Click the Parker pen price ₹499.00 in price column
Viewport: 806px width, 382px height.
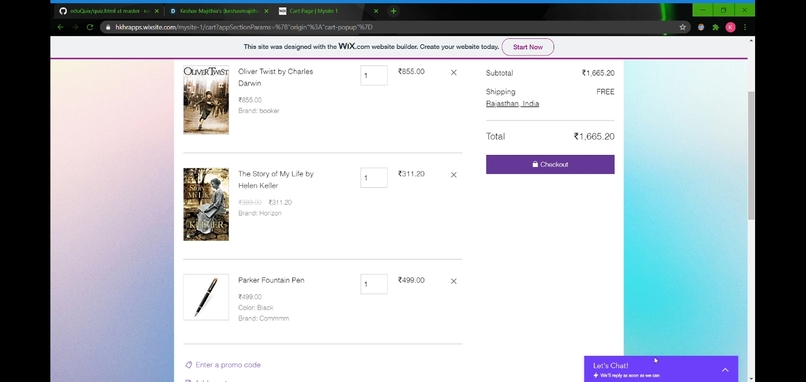point(411,280)
